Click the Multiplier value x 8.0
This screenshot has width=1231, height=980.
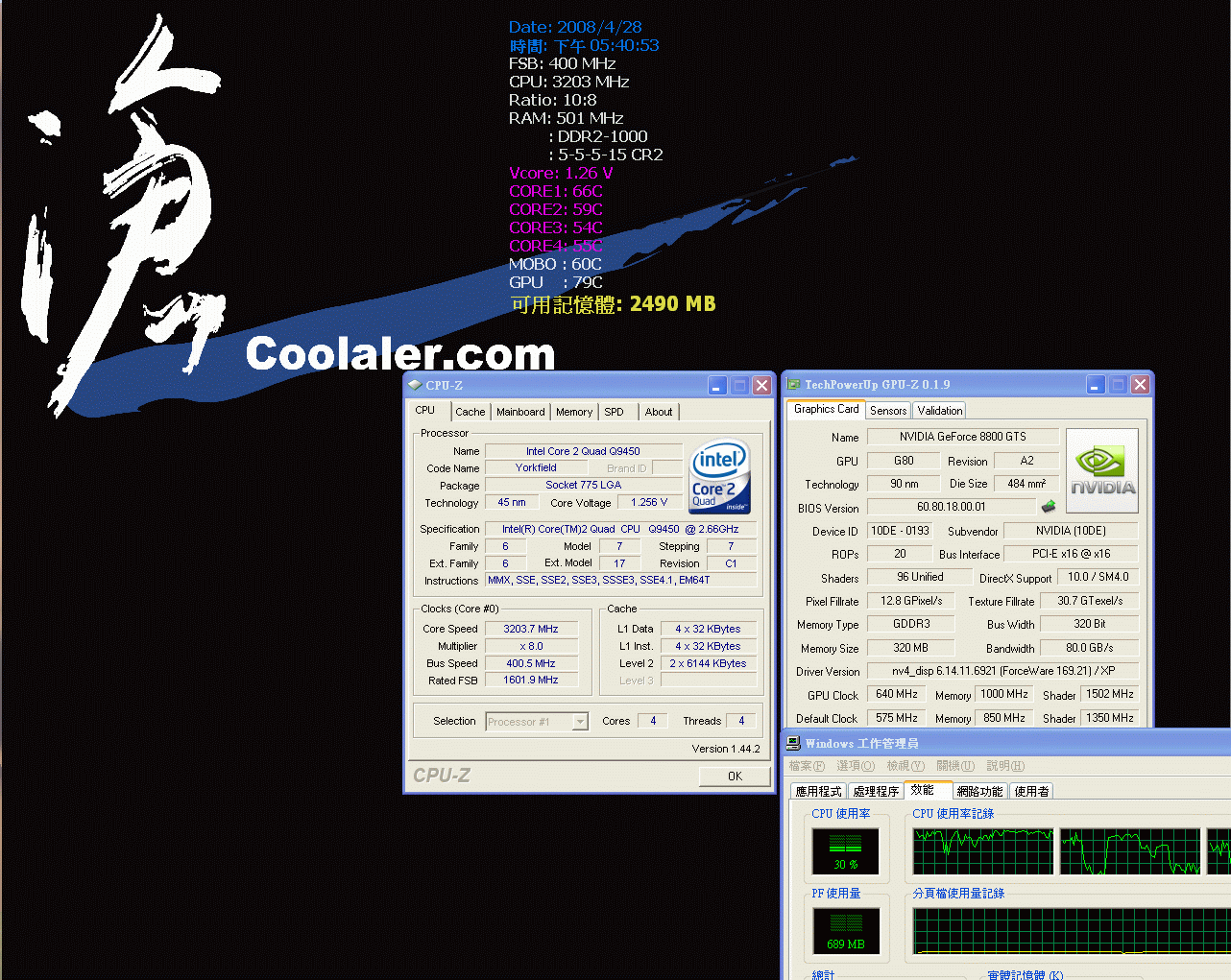tap(531, 646)
